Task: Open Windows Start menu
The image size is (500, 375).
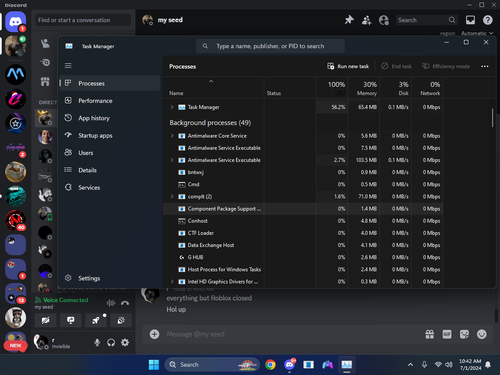Action: click(154, 364)
